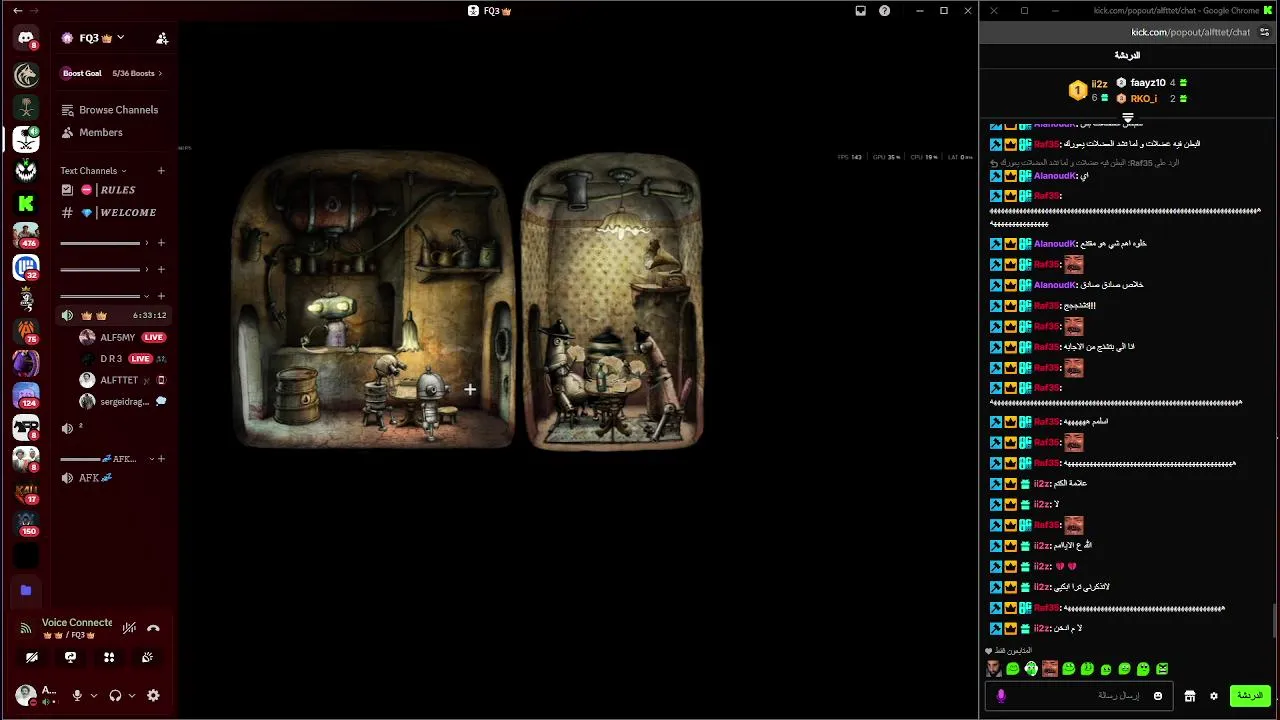Start an activity in voice panel

point(109,657)
